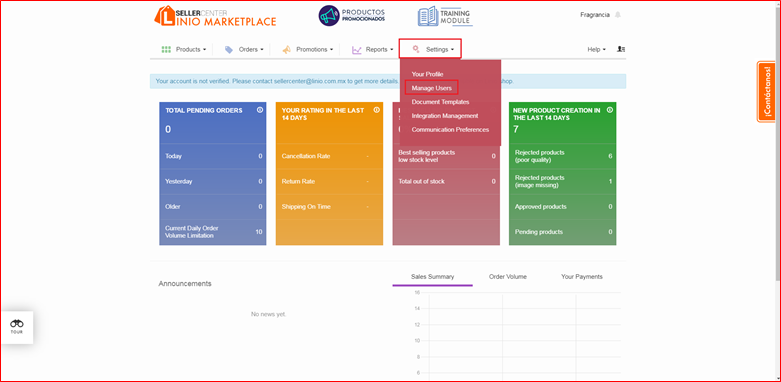Open the Help dropdown

(x=596, y=49)
